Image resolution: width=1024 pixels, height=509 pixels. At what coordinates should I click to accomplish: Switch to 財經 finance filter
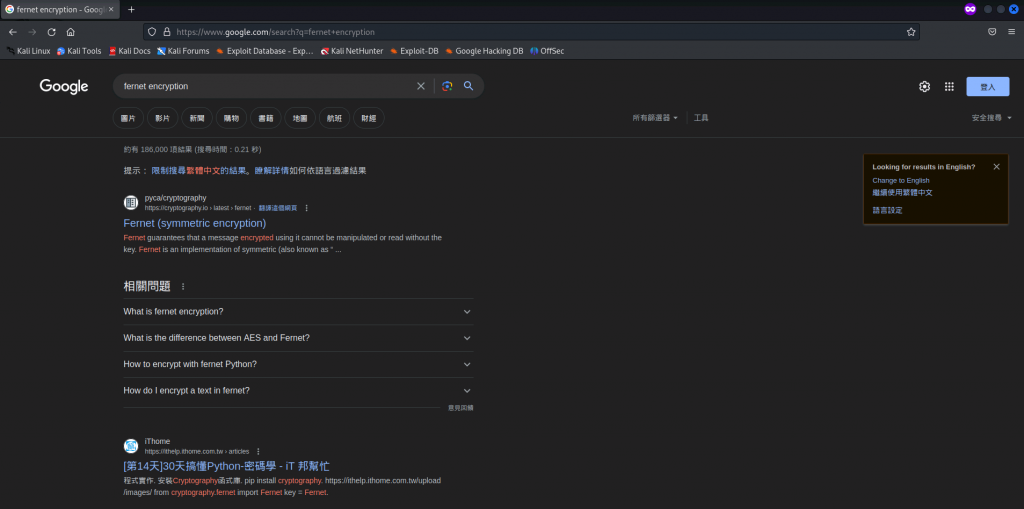[x=369, y=118]
